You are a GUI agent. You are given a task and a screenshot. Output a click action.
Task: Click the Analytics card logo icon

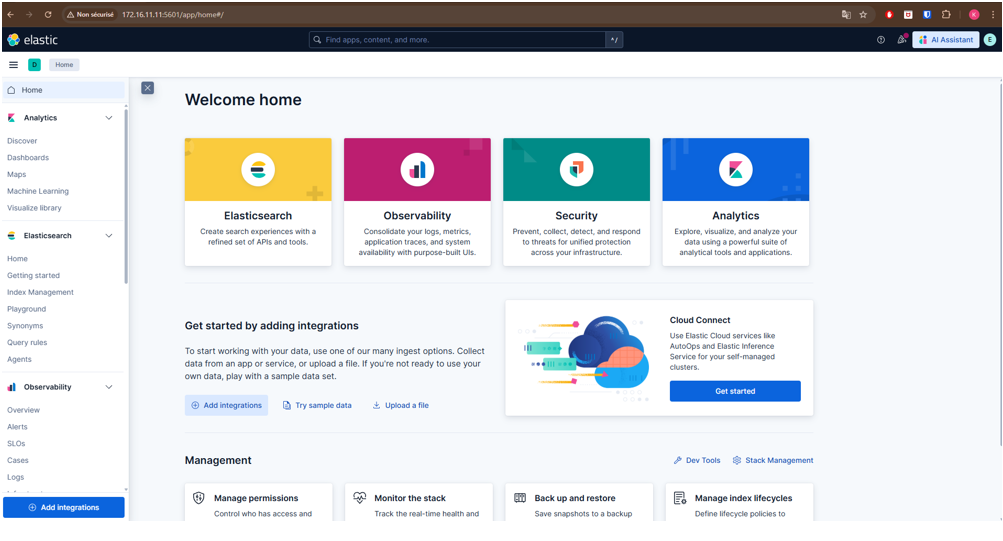pyautogui.click(x=736, y=169)
